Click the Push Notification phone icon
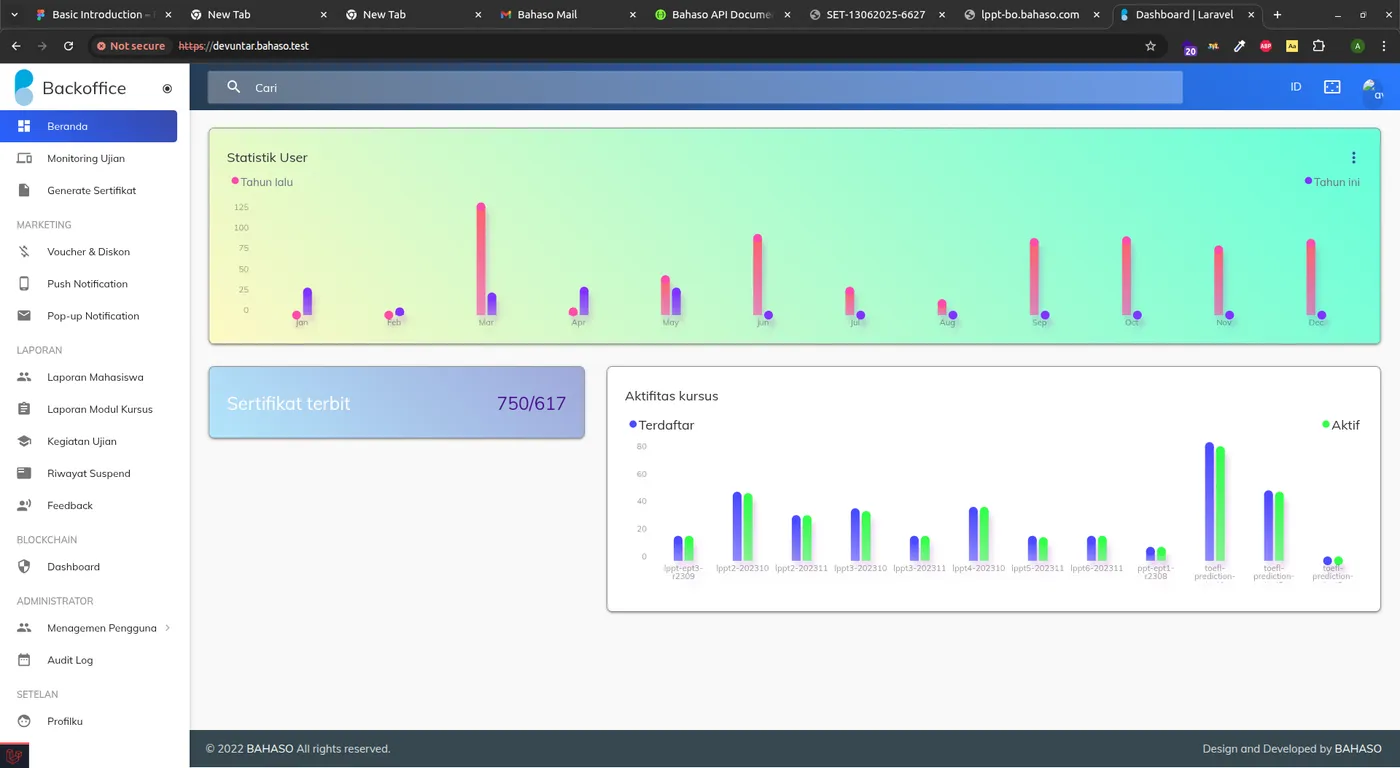The image size is (1400, 768). (x=24, y=284)
